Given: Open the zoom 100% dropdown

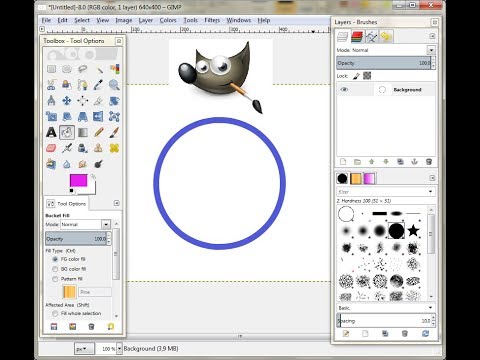Looking at the screenshot, I should [119, 349].
